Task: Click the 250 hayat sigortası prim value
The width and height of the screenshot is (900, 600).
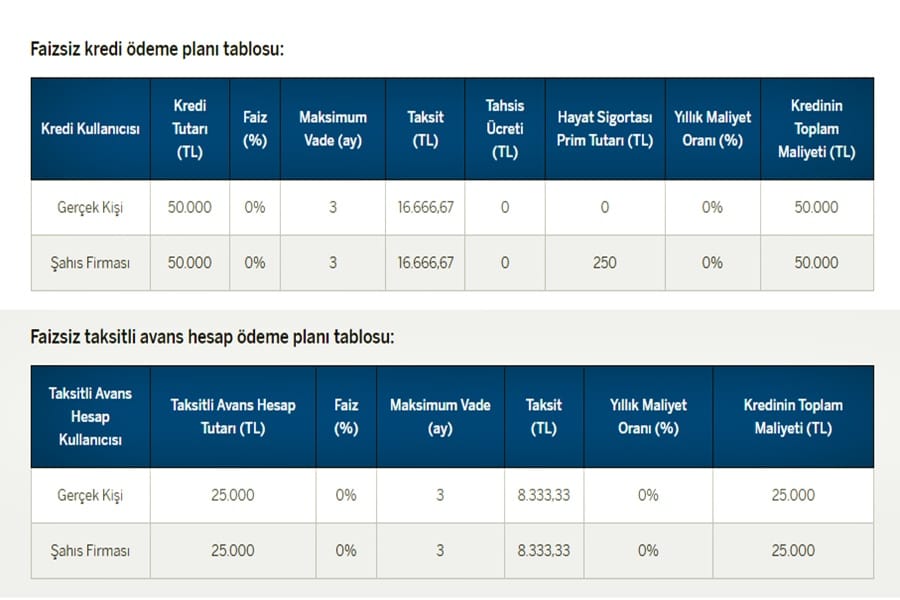Action: pos(604,263)
